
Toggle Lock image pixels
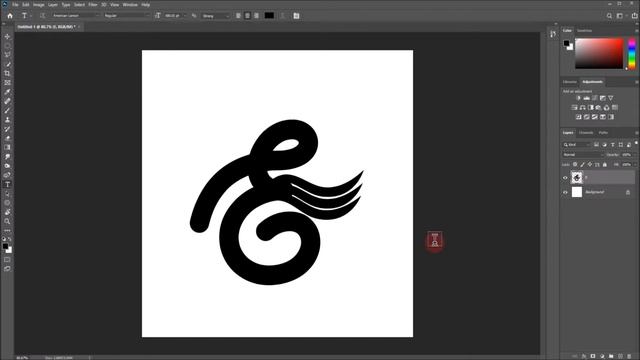(x=582, y=164)
